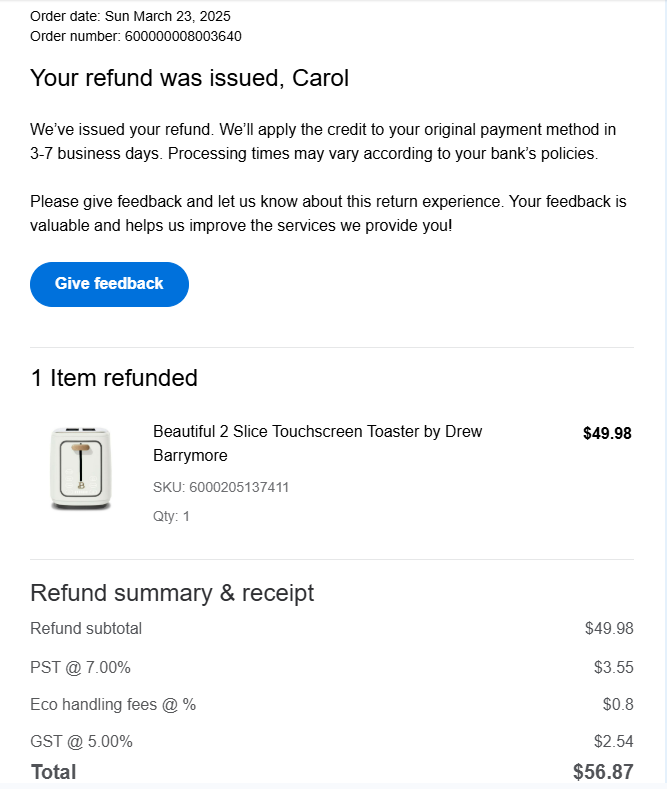Open the Beautiful 2 Slice Touchscreen Toaster title
This screenshot has height=789, width=667.
pyautogui.click(x=317, y=443)
